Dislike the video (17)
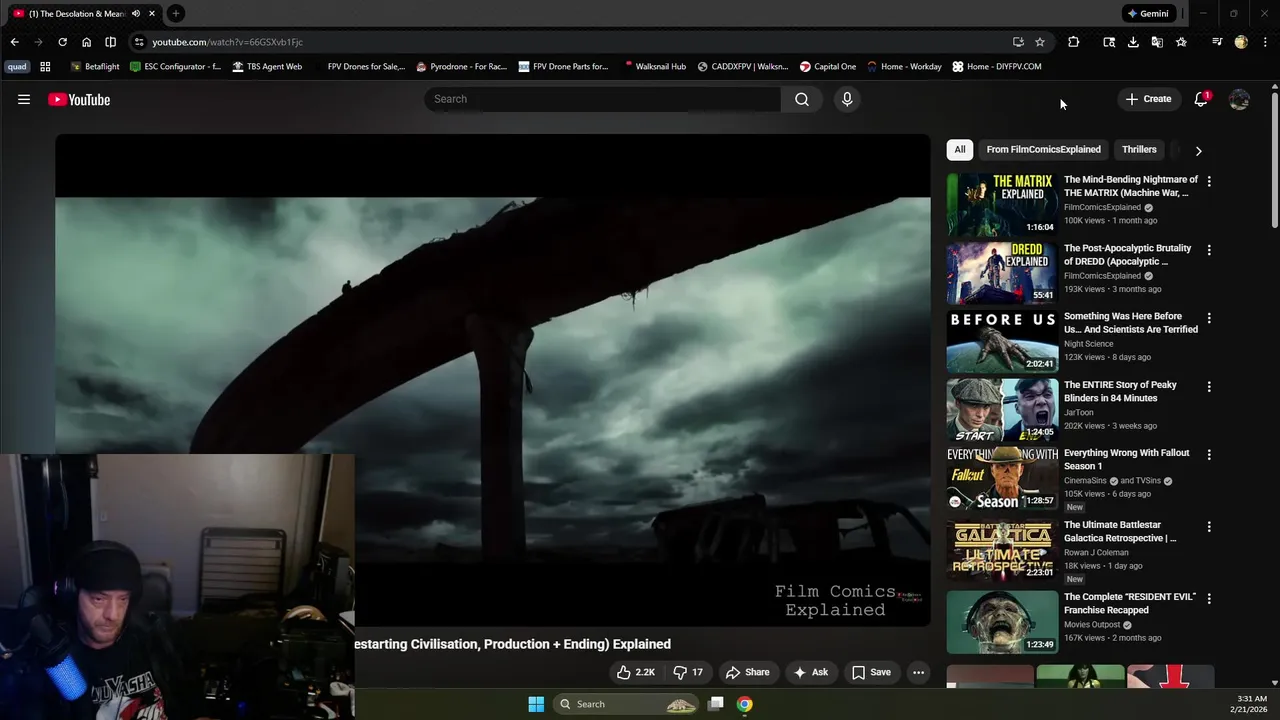Screen dimensions: 1280x720 688,672
